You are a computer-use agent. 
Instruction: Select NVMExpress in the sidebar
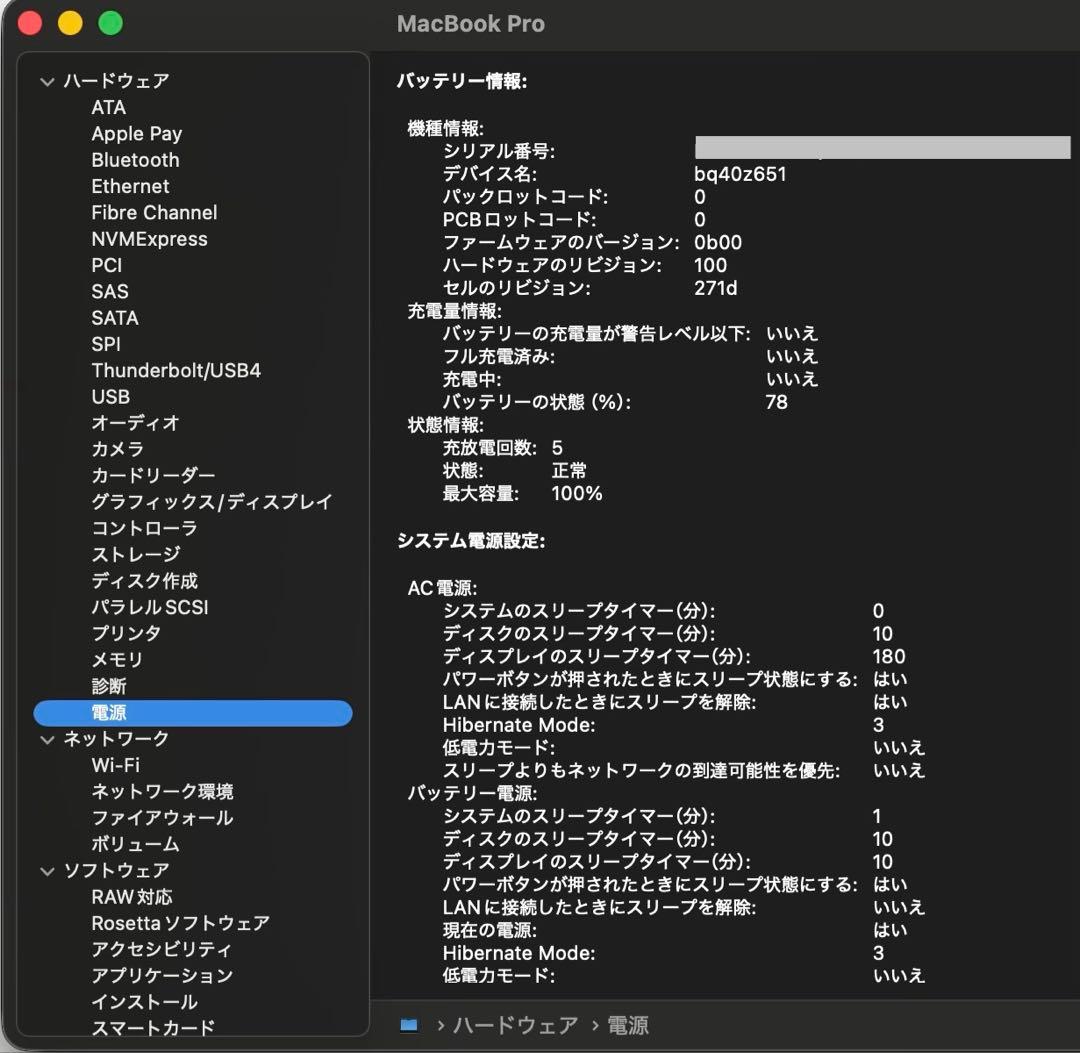coord(149,239)
